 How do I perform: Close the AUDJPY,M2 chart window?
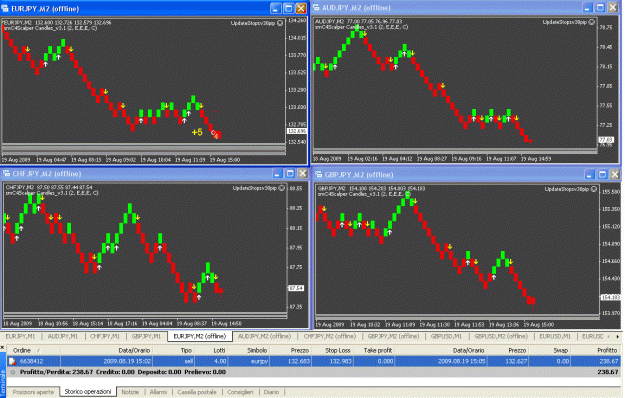coord(613,8)
